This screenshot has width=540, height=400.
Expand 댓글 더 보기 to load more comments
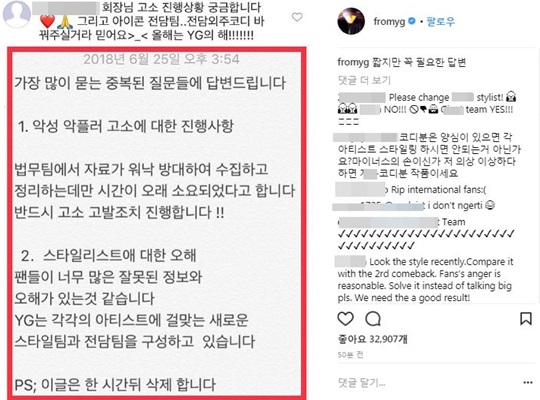click(364, 80)
